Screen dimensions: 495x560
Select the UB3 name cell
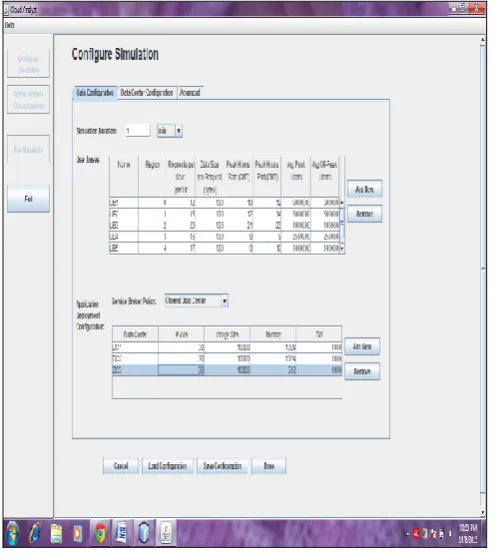(x=124, y=225)
